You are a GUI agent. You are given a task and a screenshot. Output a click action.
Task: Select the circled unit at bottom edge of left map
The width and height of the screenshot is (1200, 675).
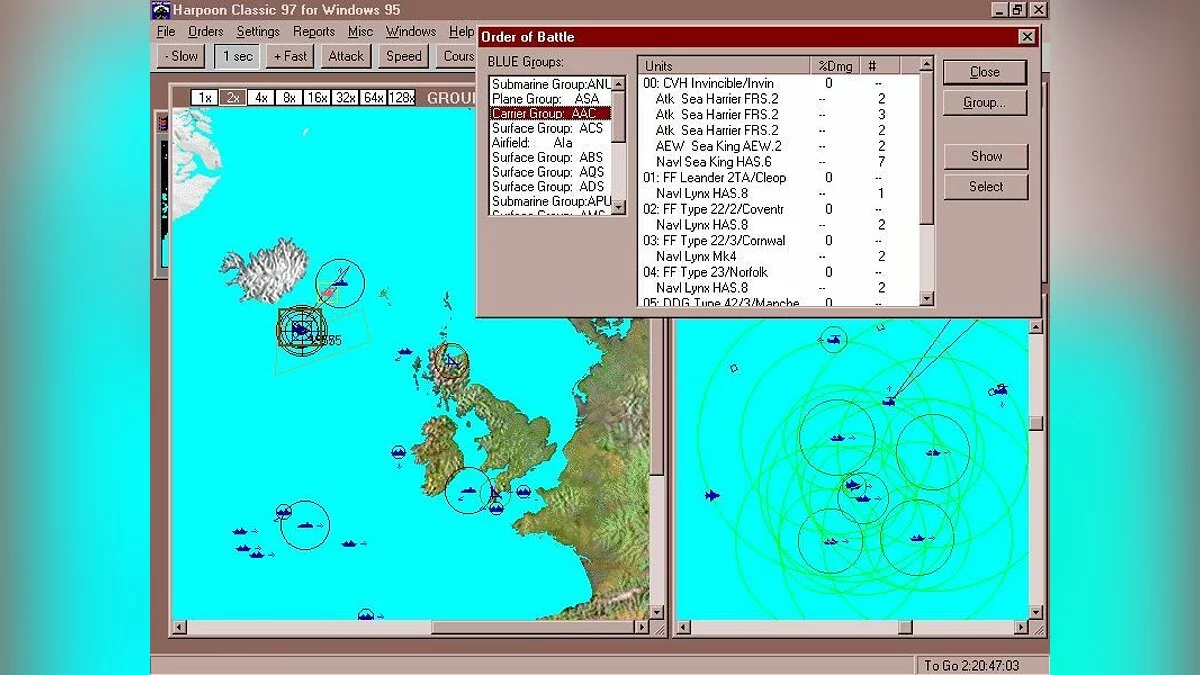(x=365, y=615)
